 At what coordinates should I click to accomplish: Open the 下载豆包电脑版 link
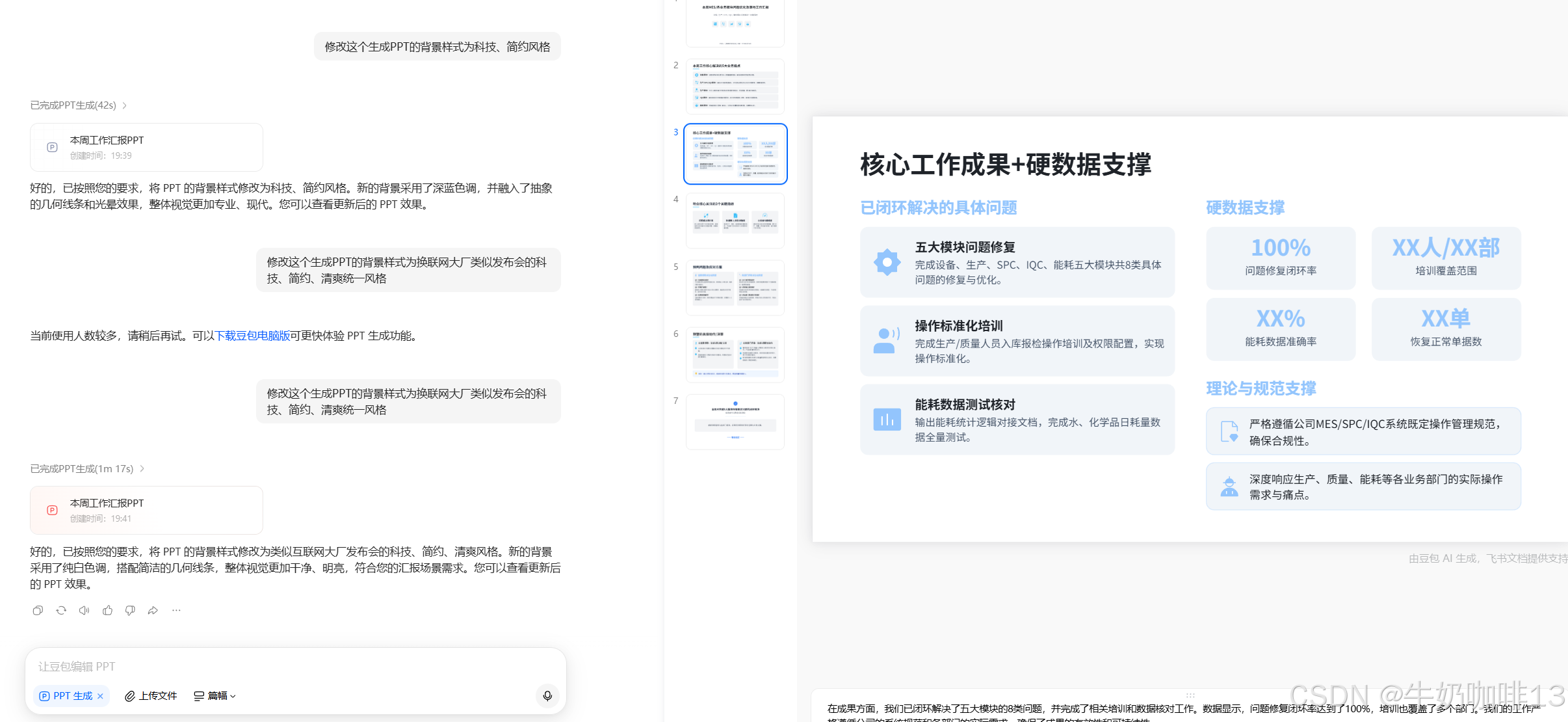(252, 336)
